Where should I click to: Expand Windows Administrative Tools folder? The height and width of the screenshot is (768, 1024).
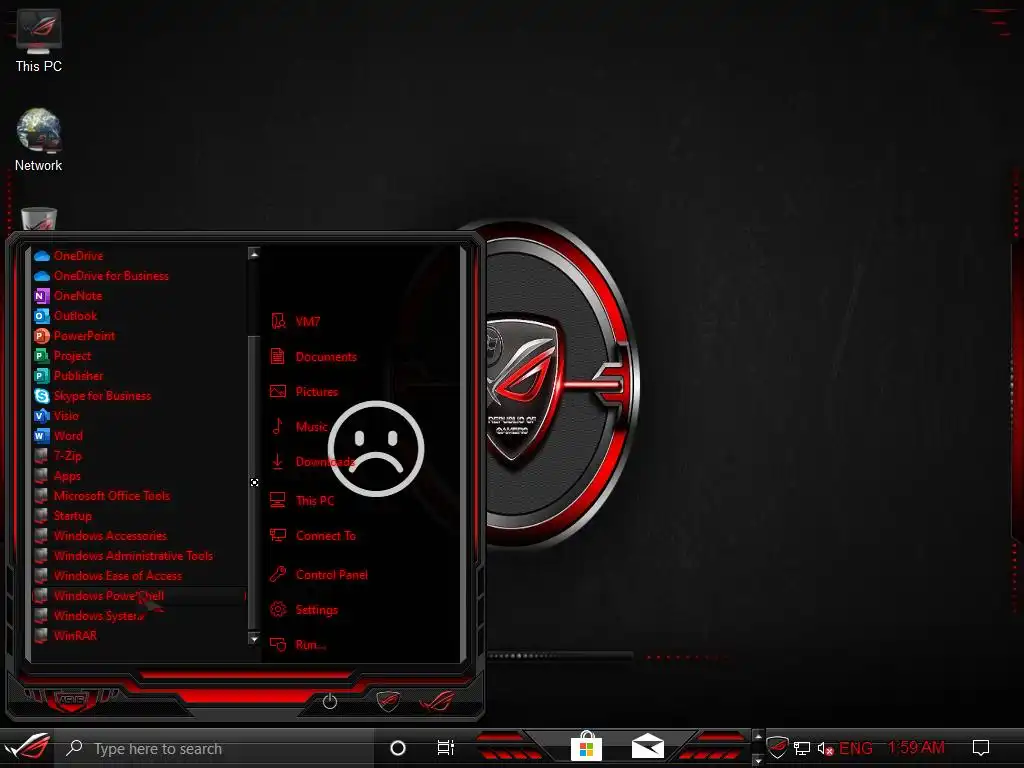[x=138, y=556]
